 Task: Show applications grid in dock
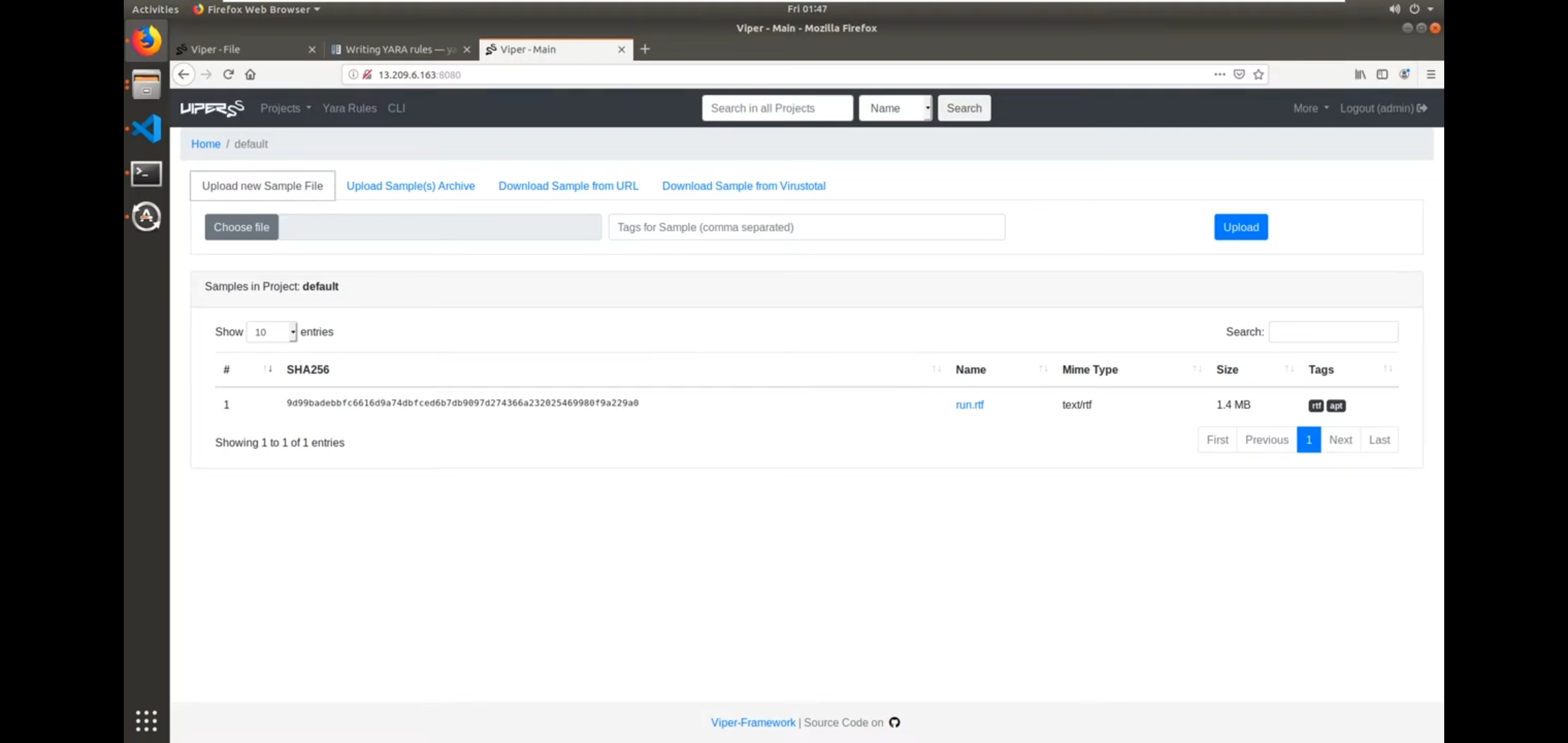pyautogui.click(x=146, y=720)
